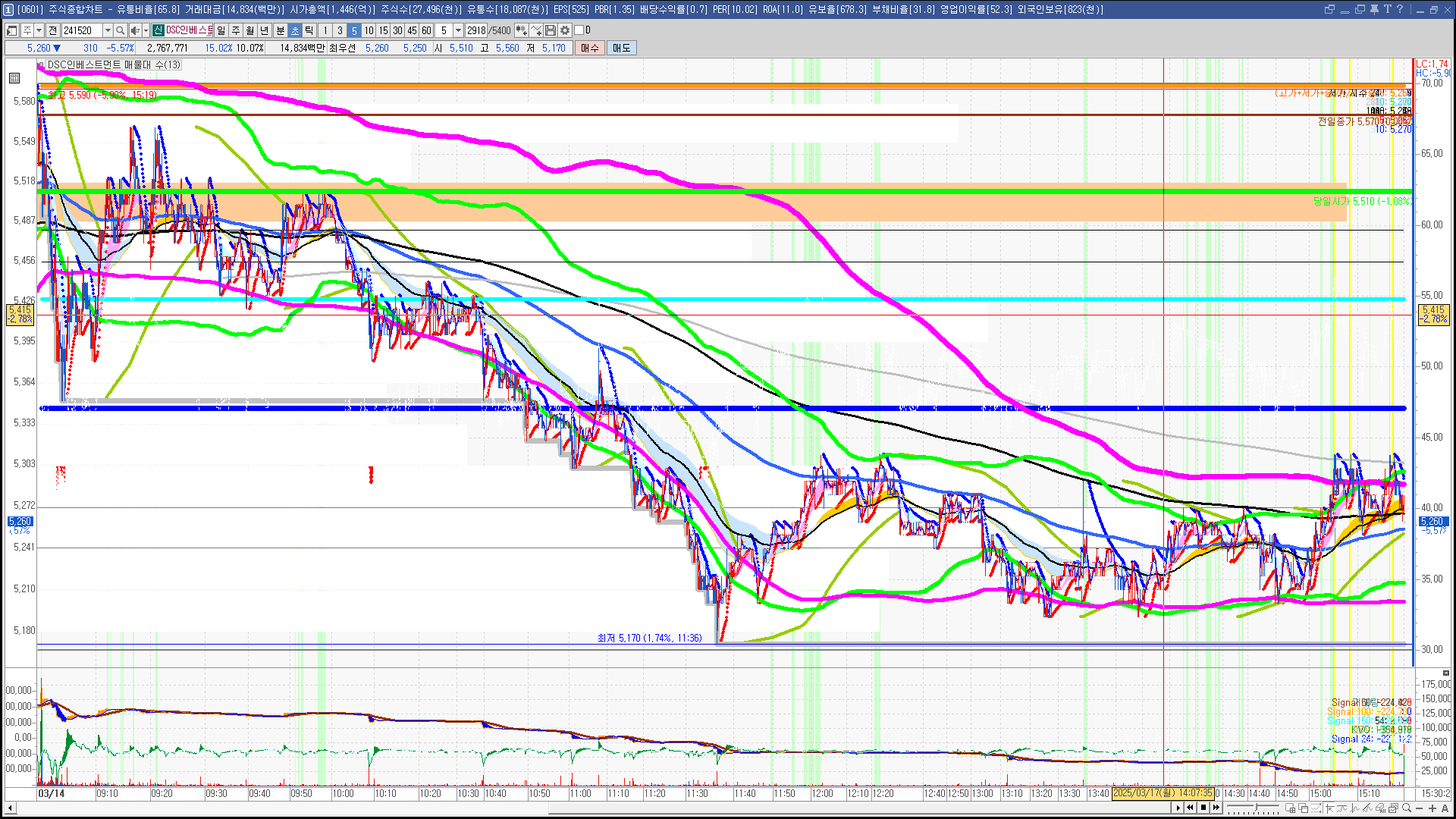This screenshot has width=1456, height=819.
Task: Select the 틱 (tick) period tab
Action: 309,30
